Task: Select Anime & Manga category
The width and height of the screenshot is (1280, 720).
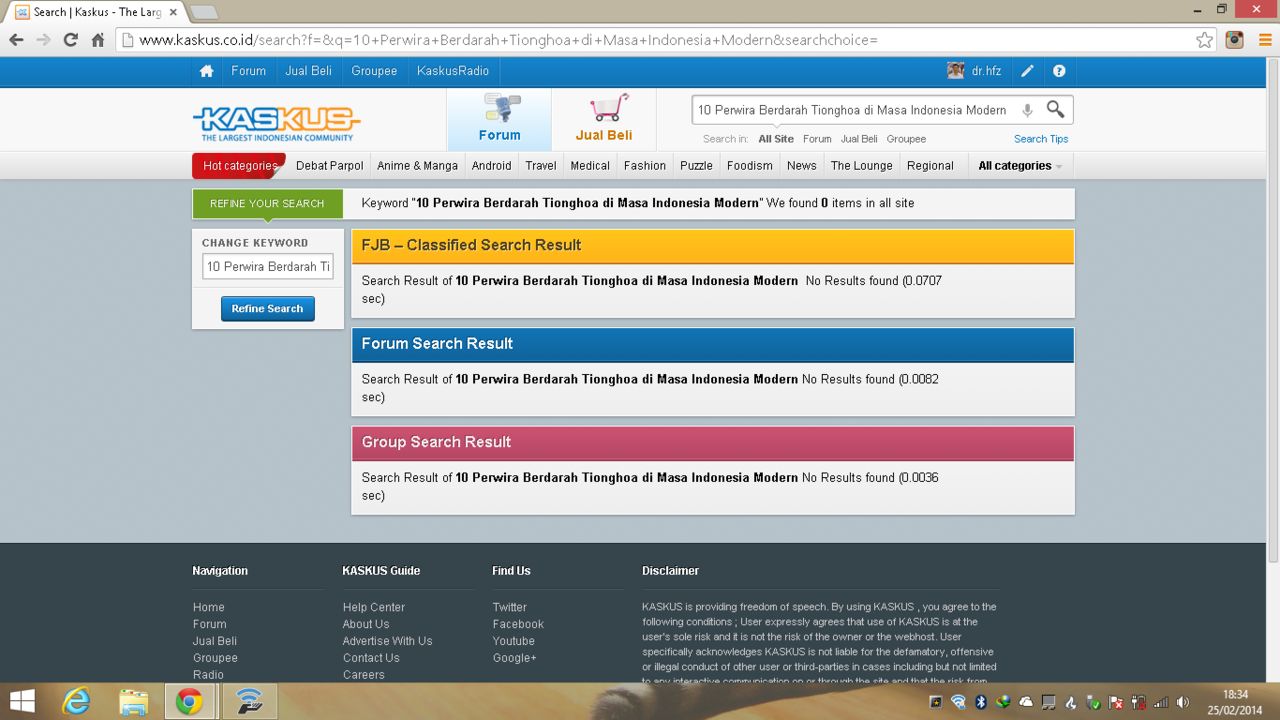Action: click(417, 166)
